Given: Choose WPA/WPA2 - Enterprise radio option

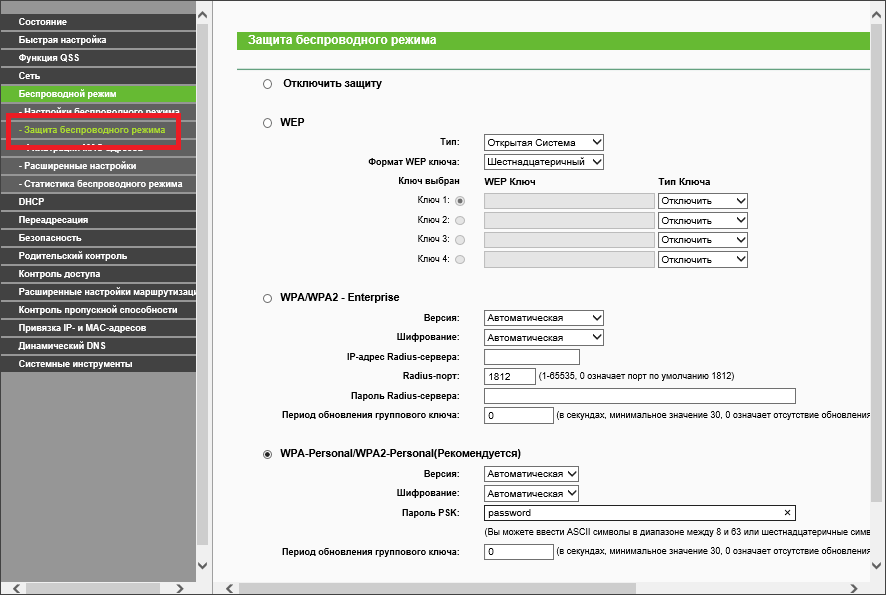Looking at the screenshot, I should (267, 298).
